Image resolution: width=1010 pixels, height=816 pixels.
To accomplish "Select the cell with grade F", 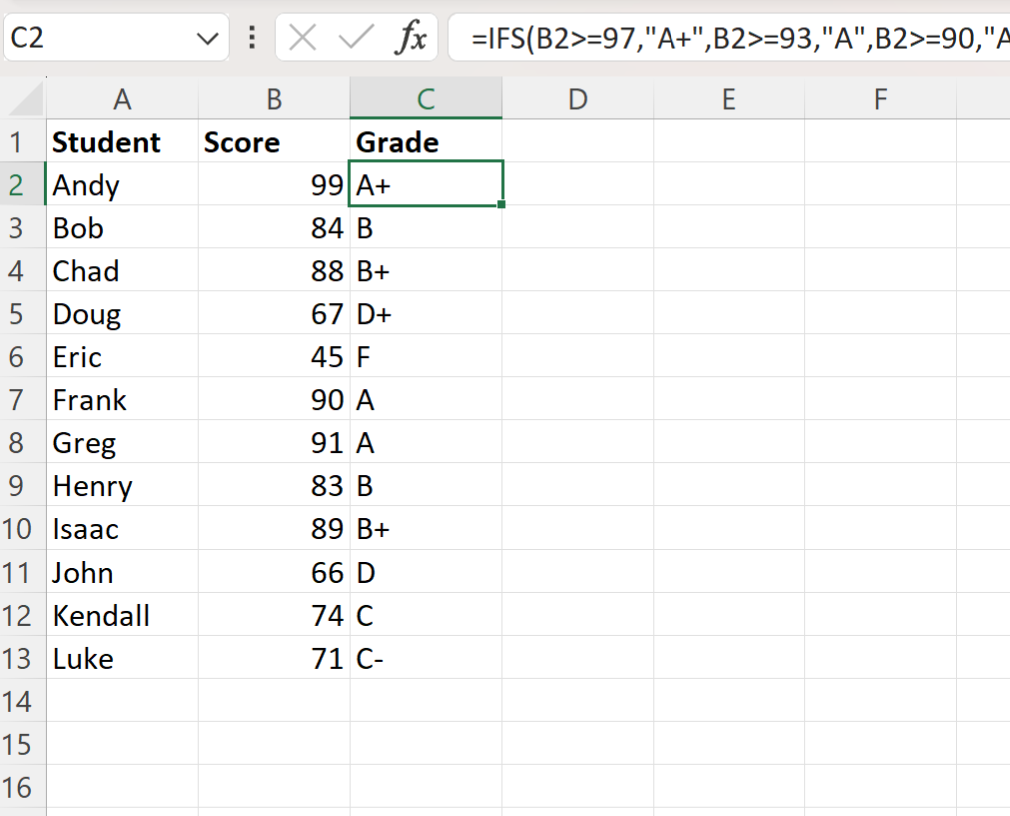I will click(425, 356).
